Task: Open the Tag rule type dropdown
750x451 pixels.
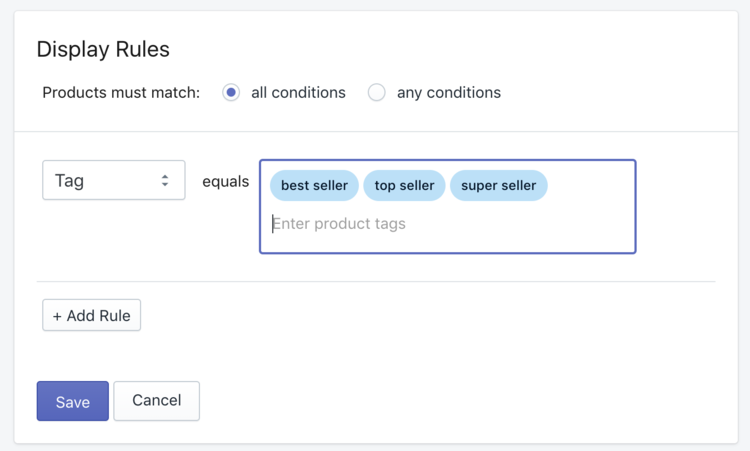Action: 113,181
